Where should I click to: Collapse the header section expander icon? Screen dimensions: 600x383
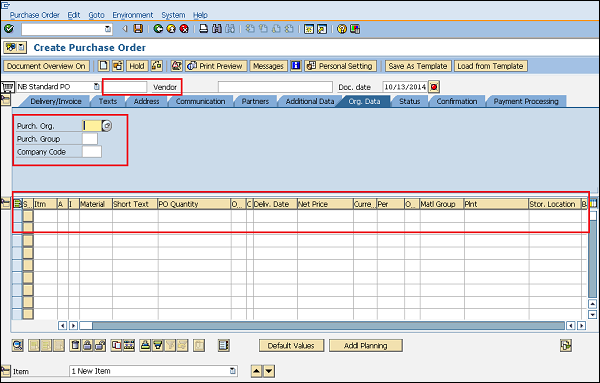pyautogui.click(x=5, y=100)
